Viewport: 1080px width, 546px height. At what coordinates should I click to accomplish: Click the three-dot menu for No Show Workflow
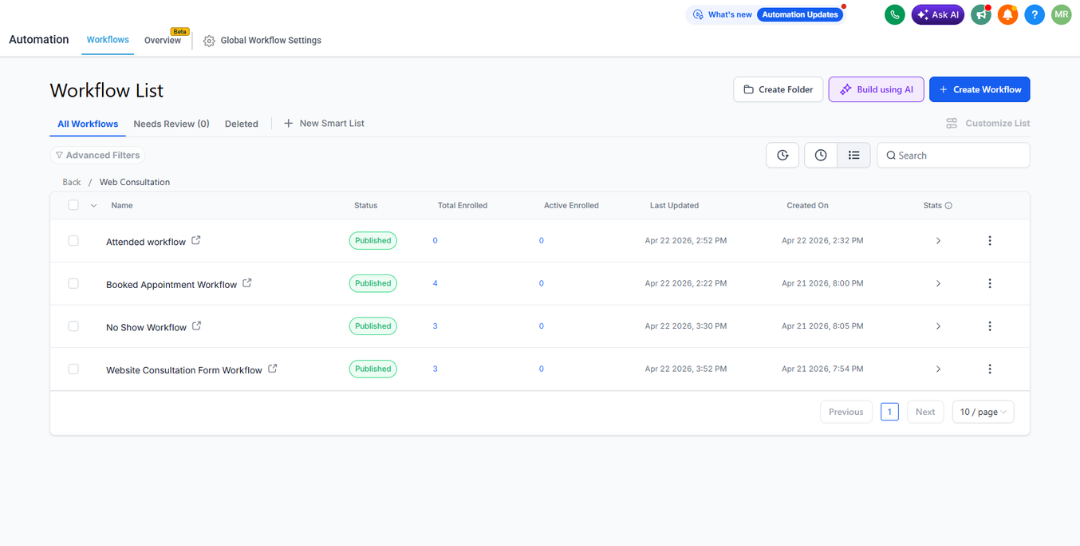990,326
